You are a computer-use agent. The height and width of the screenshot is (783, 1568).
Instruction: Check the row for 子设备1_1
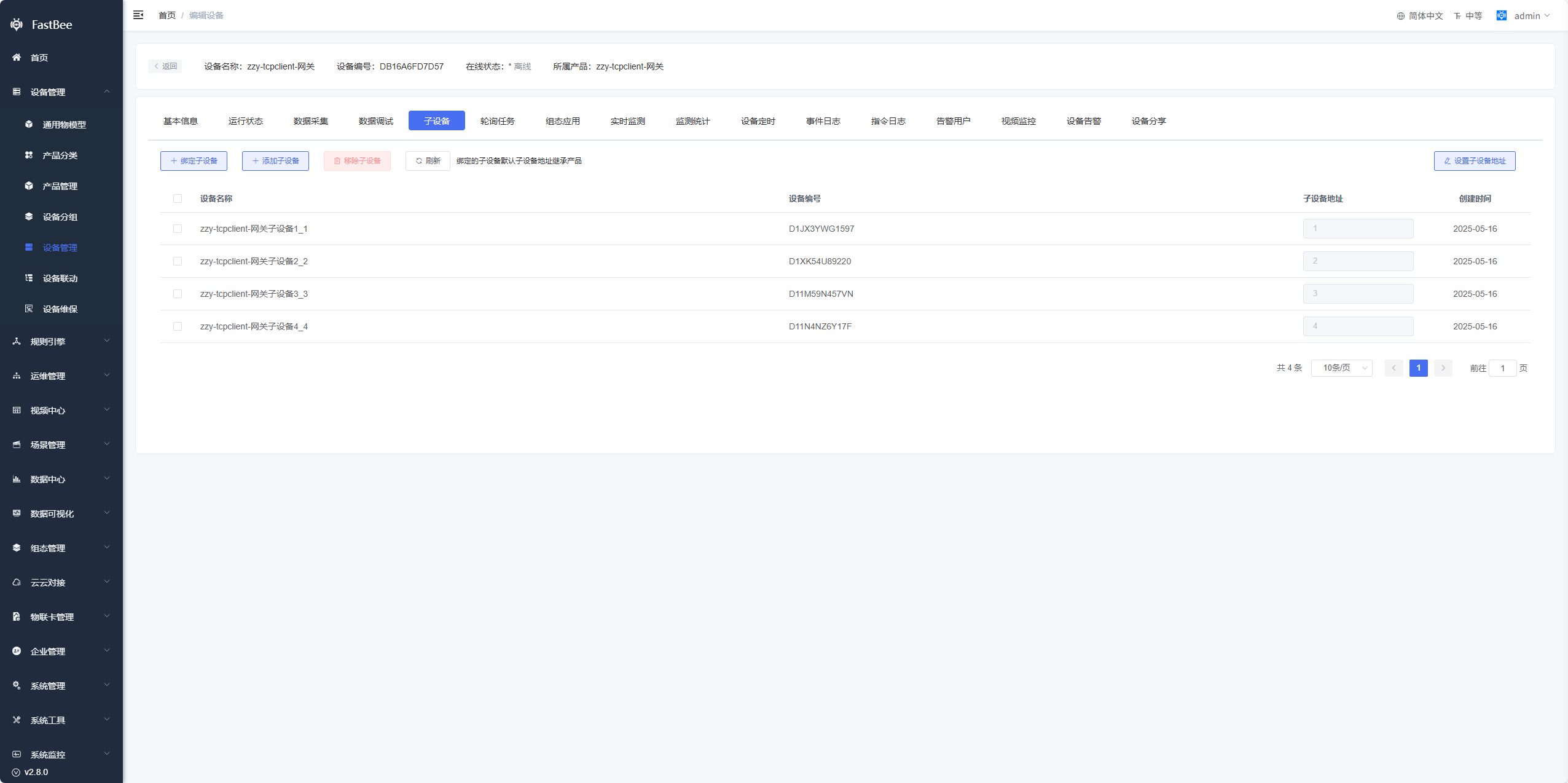(x=178, y=229)
